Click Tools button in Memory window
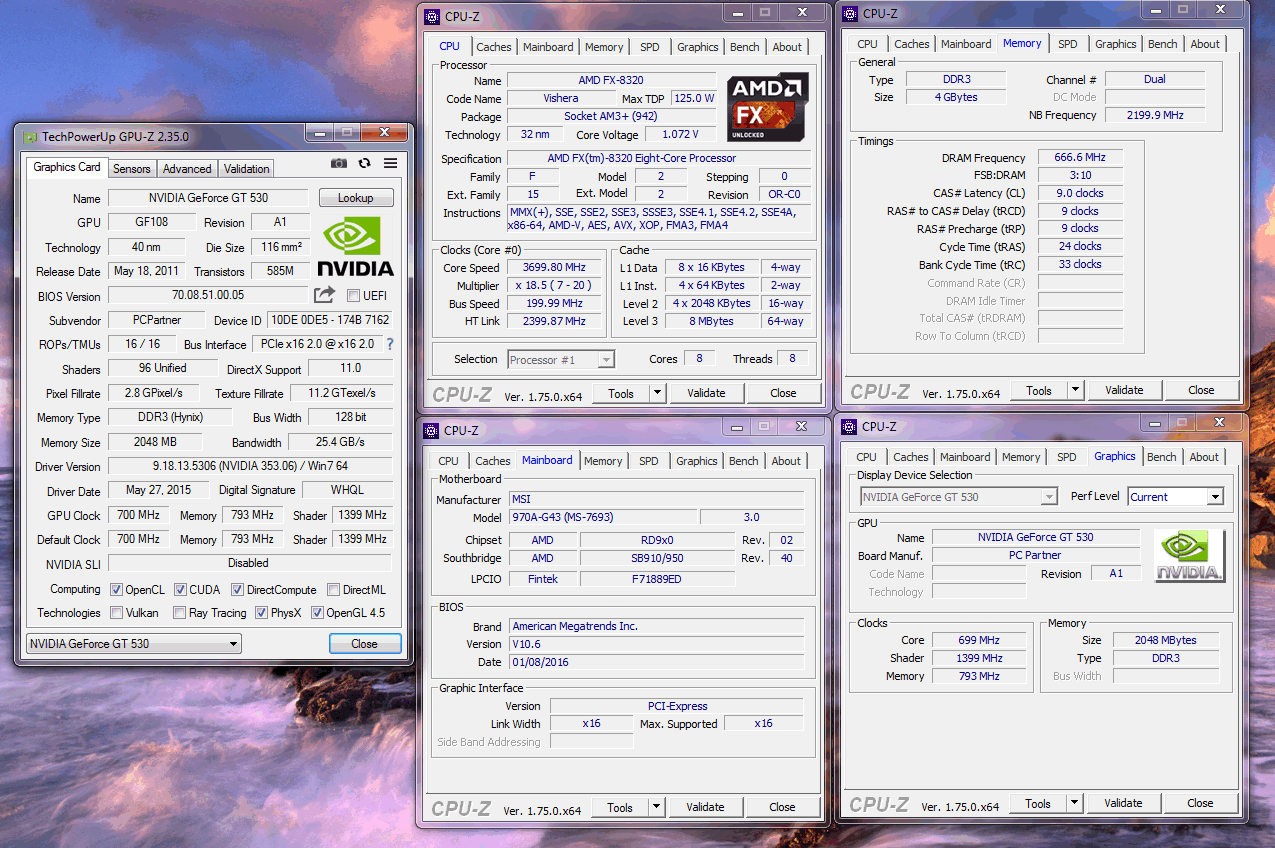The height and width of the screenshot is (848, 1275). pyautogui.click(x=1039, y=390)
